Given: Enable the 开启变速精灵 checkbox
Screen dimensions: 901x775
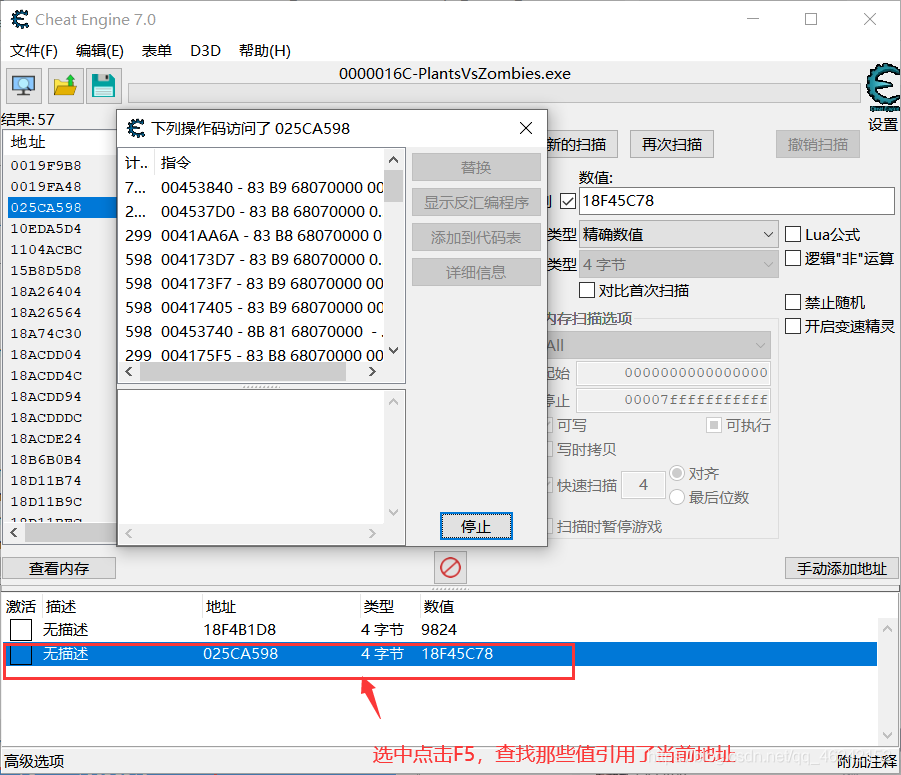Looking at the screenshot, I should point(793,326).
